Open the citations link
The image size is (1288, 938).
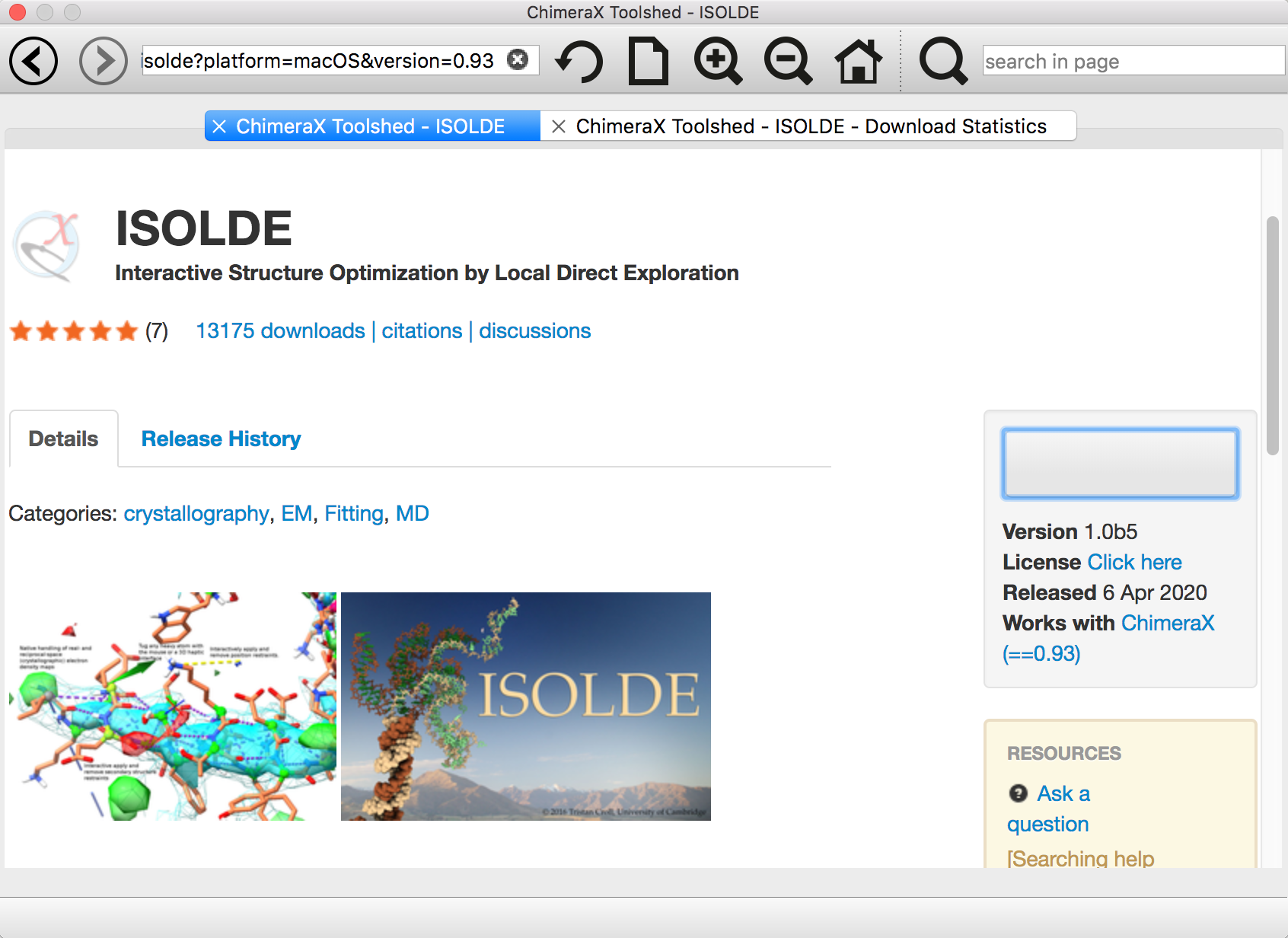[x=422, y=331]
